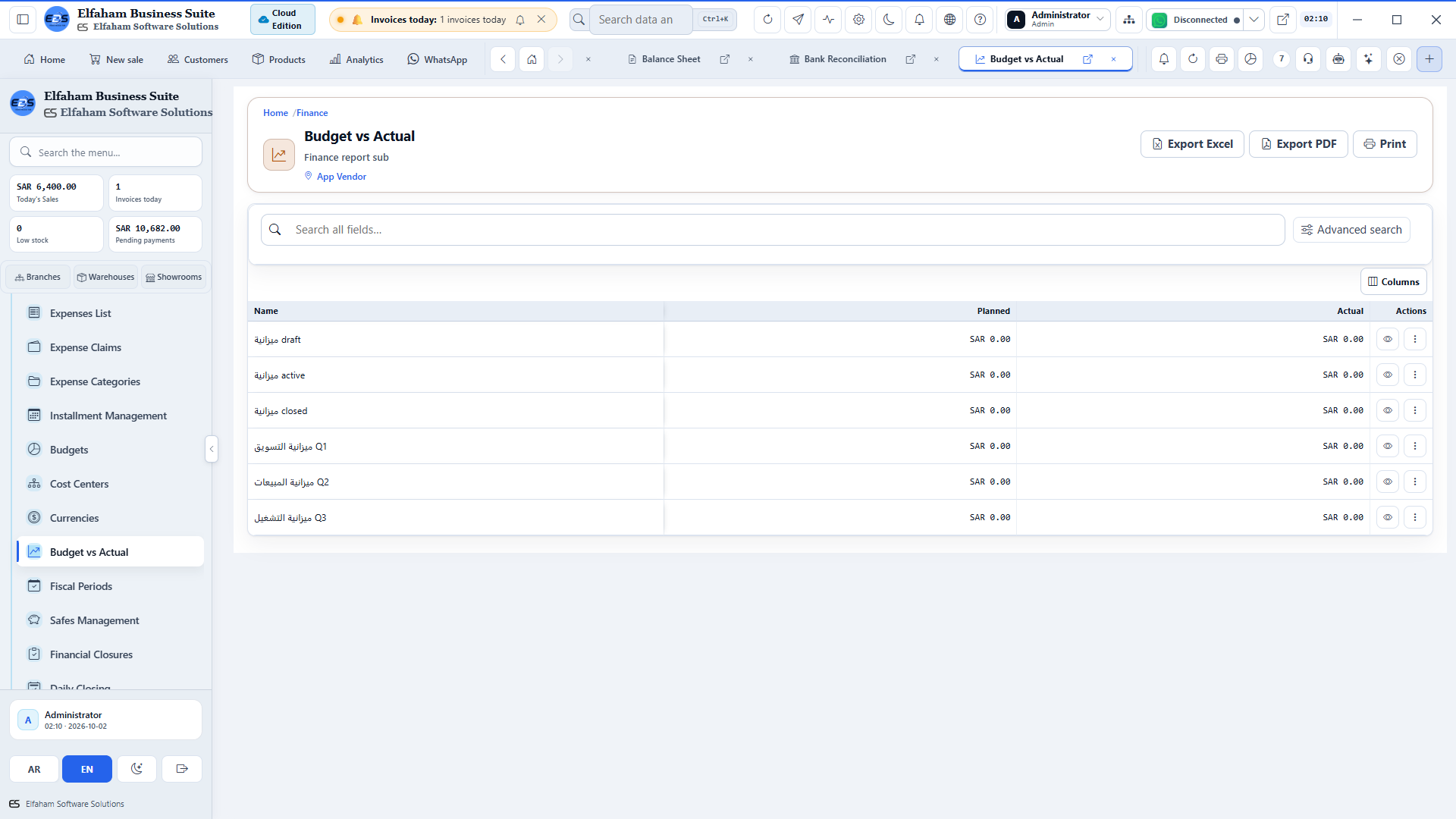Image resolution: width=1456 pixels, height=819 pixels.
Task: Click the Search all fields input
Action: pyautogui.click(x=773, y=230)
